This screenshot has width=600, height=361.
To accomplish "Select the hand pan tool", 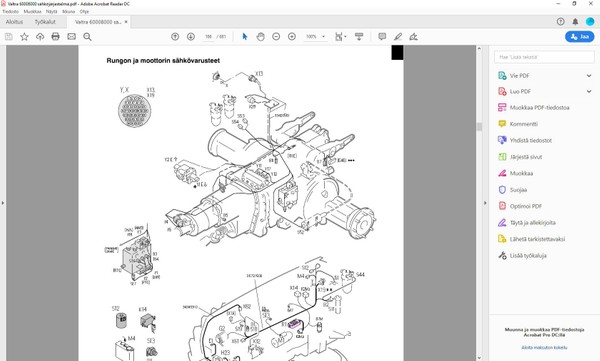I will (261, 37).
